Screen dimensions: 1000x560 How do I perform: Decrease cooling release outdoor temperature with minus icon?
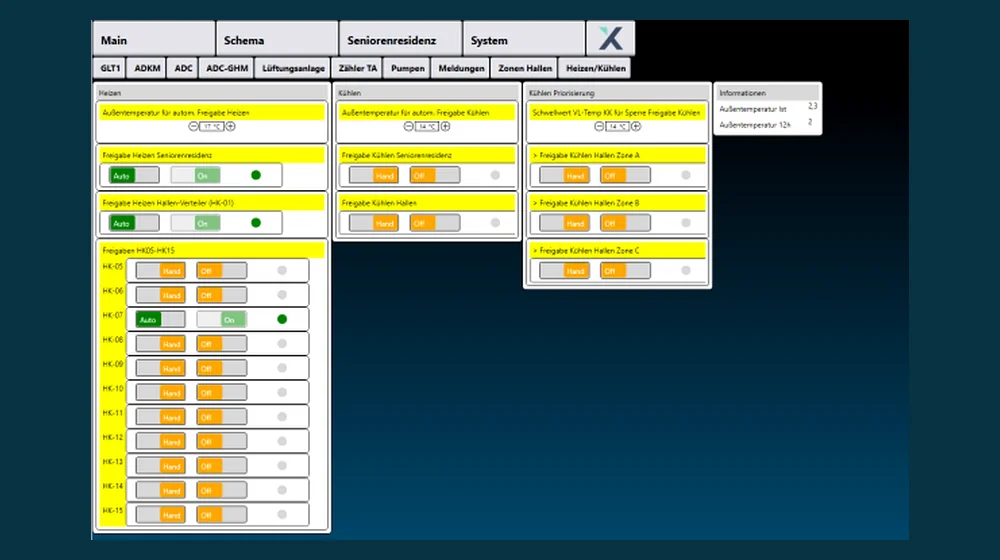coord(408,126)
